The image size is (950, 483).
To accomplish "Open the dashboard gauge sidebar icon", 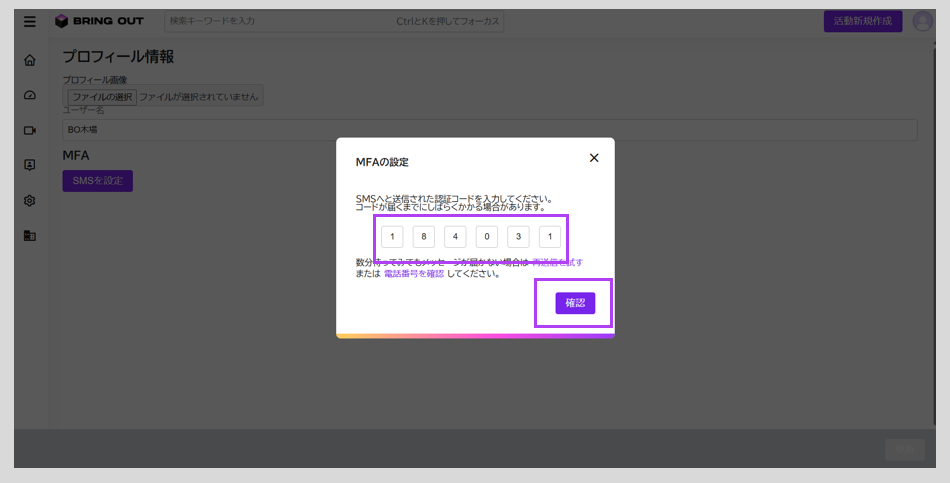I will click(30, 95).
